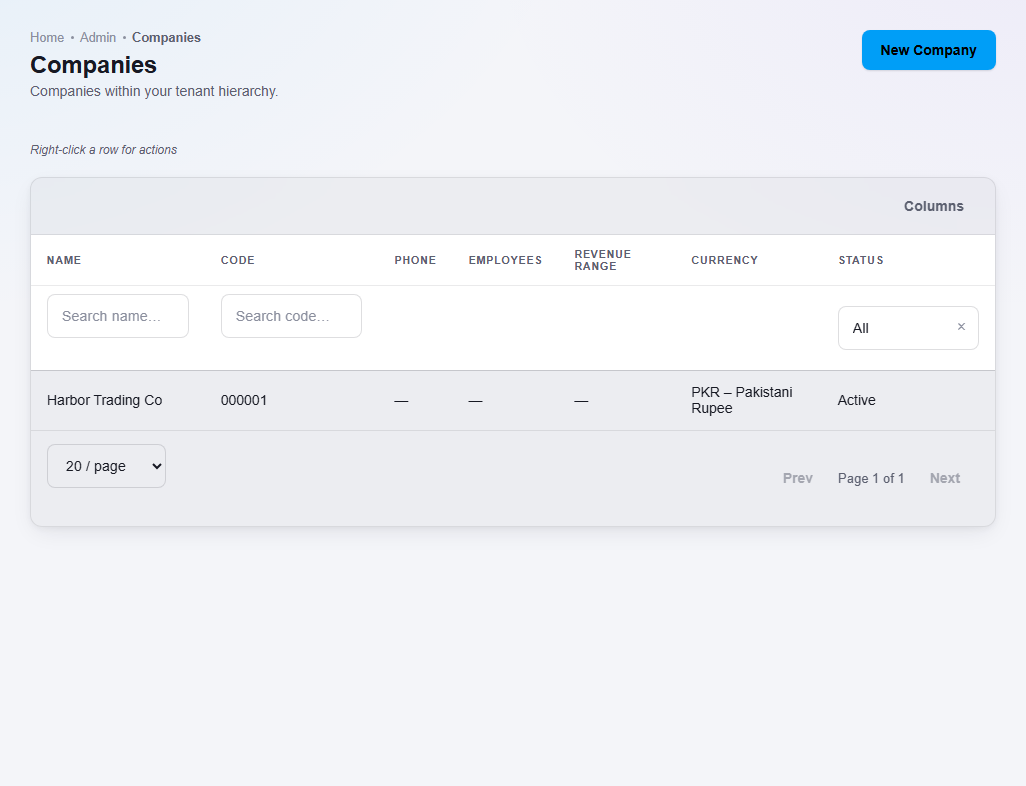Open the 20 / page size dropdown
Image resolution: width=1026 pixels, height=786 pixels.
pos(106,466)
